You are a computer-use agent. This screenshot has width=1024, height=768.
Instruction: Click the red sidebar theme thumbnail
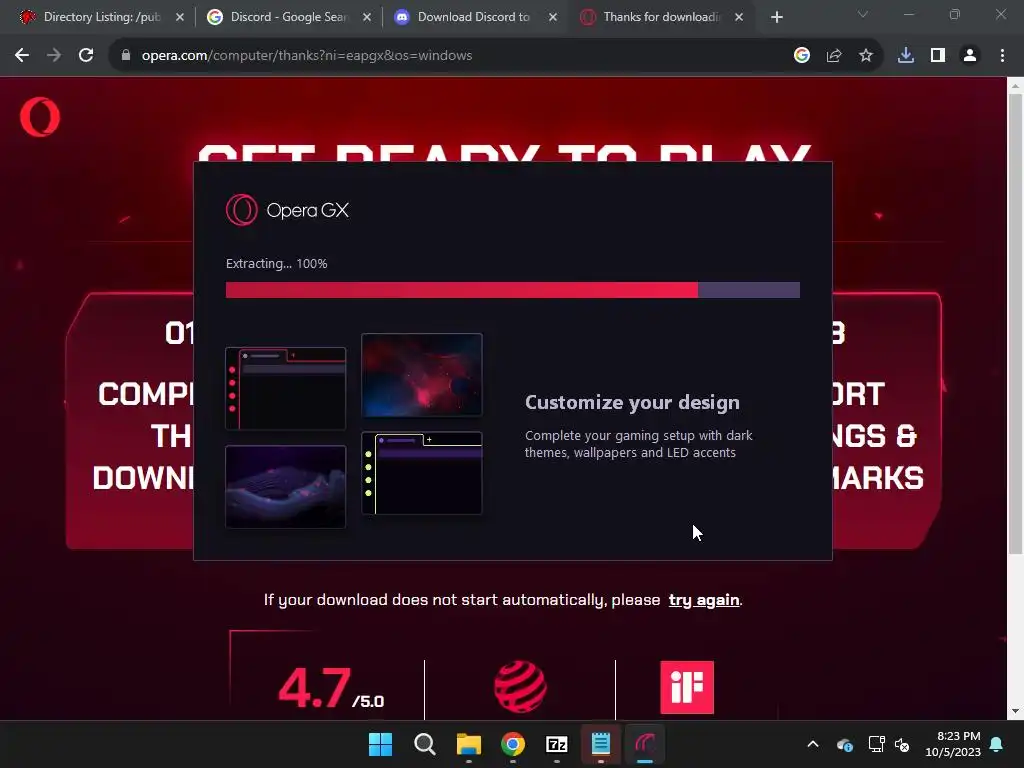pyautogui.click(x=285, y=389)
